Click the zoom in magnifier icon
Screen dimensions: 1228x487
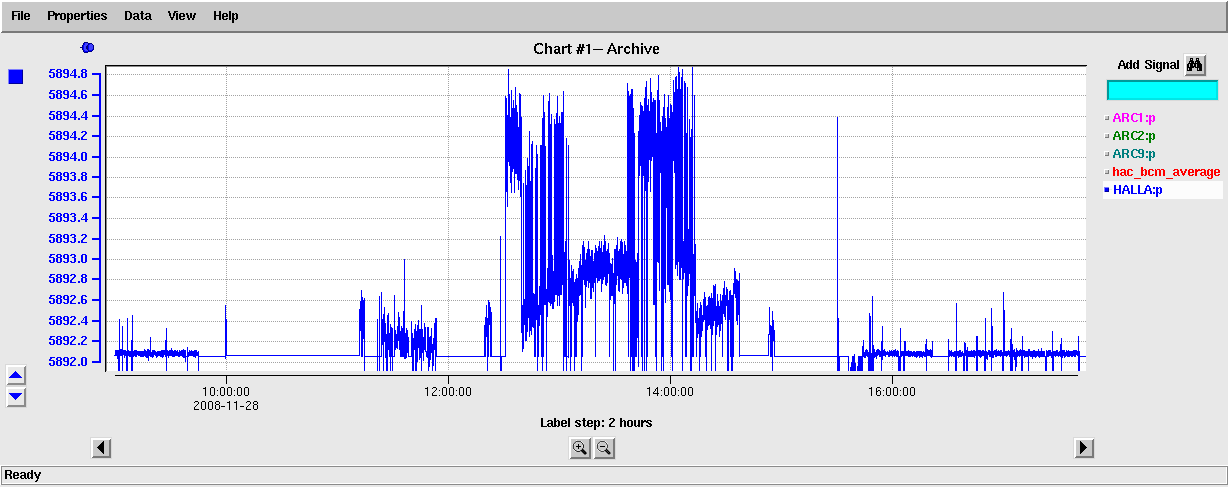click(x=580, y=448)
